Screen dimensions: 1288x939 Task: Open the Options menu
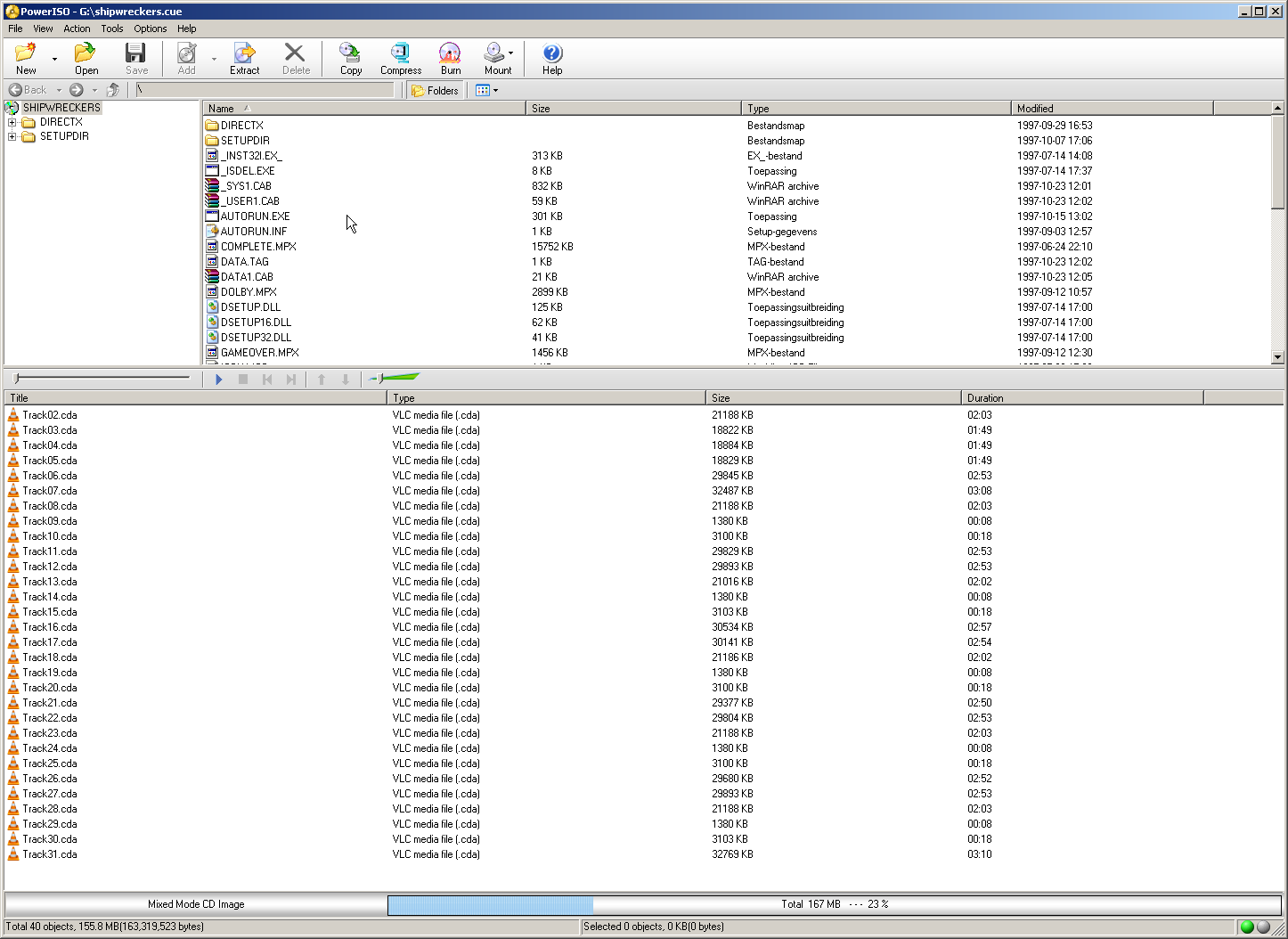point(151,29)
